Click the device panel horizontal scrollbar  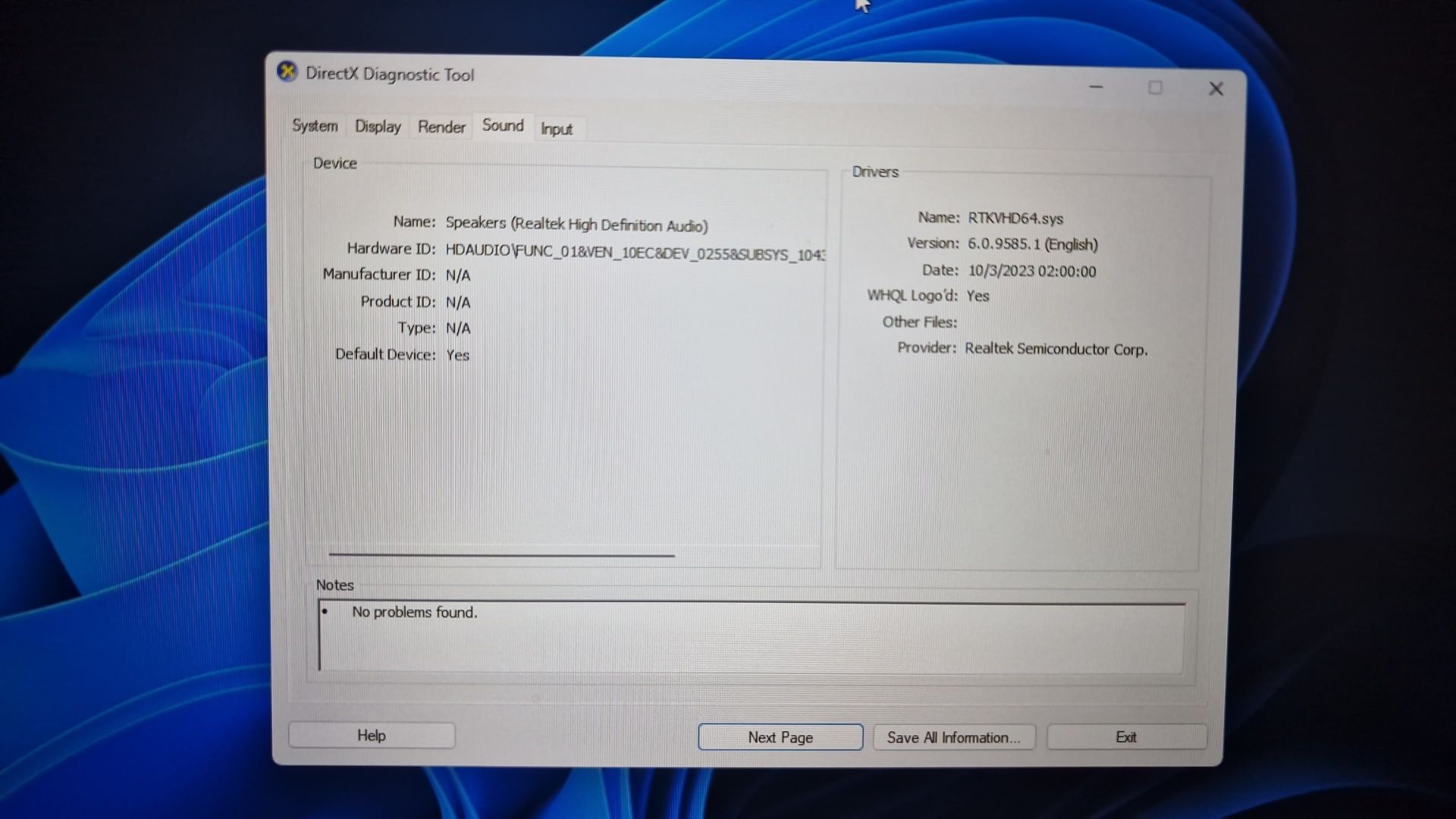click(501, 555)
